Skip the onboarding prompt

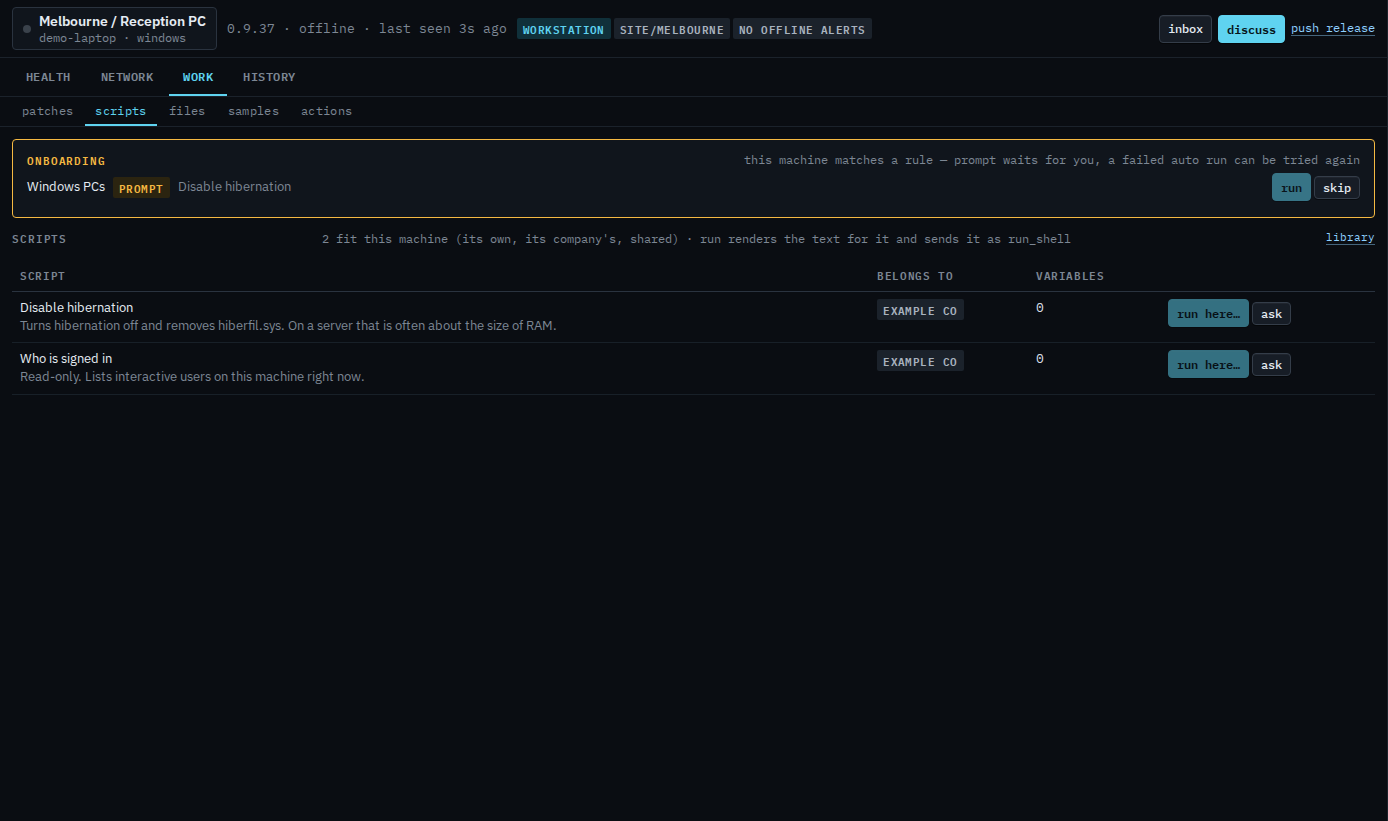pos(1337,187)
